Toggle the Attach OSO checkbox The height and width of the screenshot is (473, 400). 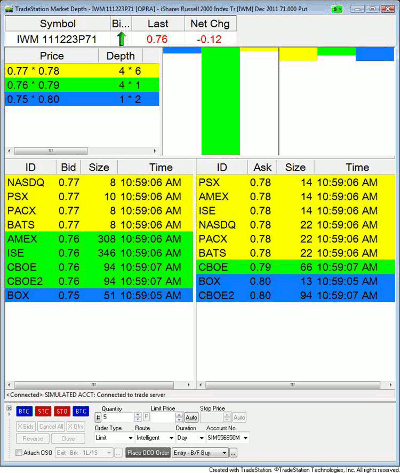(x=19, y=453)
